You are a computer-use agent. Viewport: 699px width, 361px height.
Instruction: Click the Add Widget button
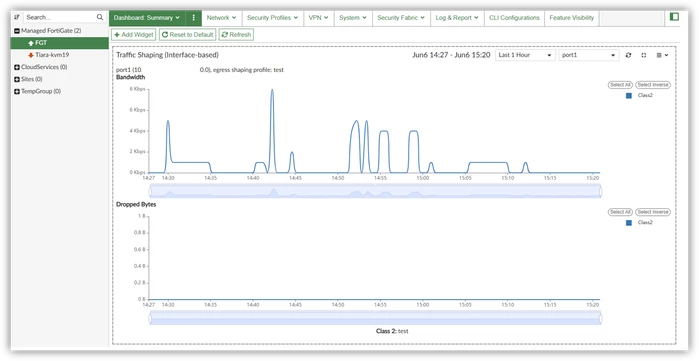(134, 35)
